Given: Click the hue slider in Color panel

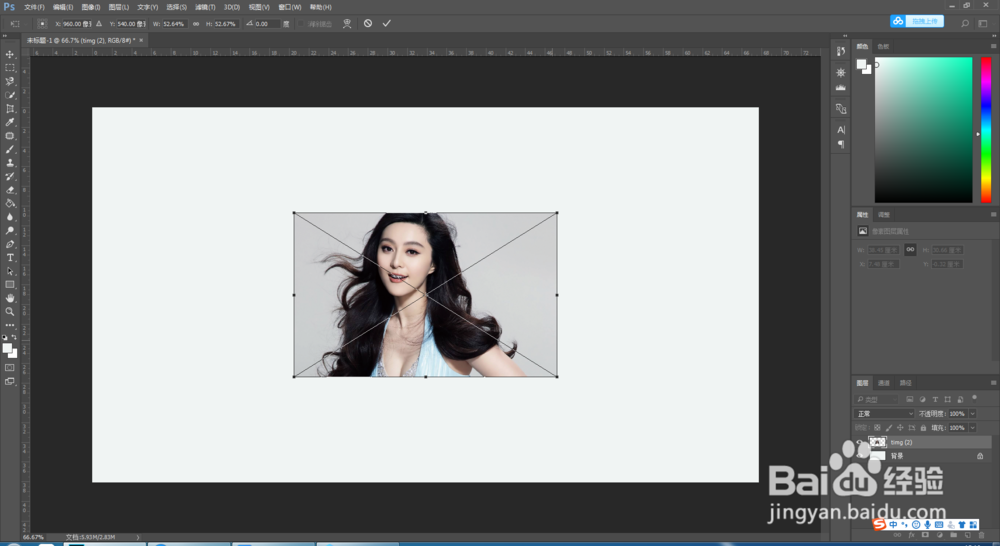Looking at the screenshot, I should (x=986, y=130).
